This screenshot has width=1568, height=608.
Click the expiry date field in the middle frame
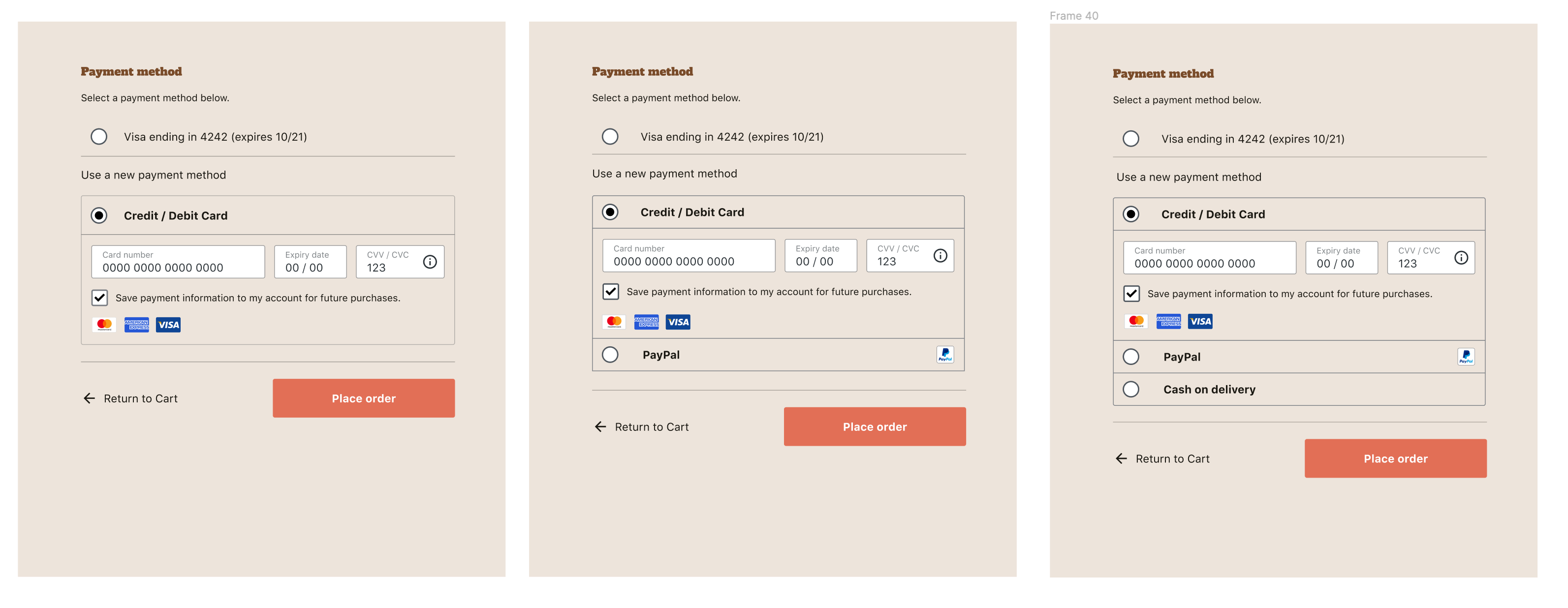point(820,256)
